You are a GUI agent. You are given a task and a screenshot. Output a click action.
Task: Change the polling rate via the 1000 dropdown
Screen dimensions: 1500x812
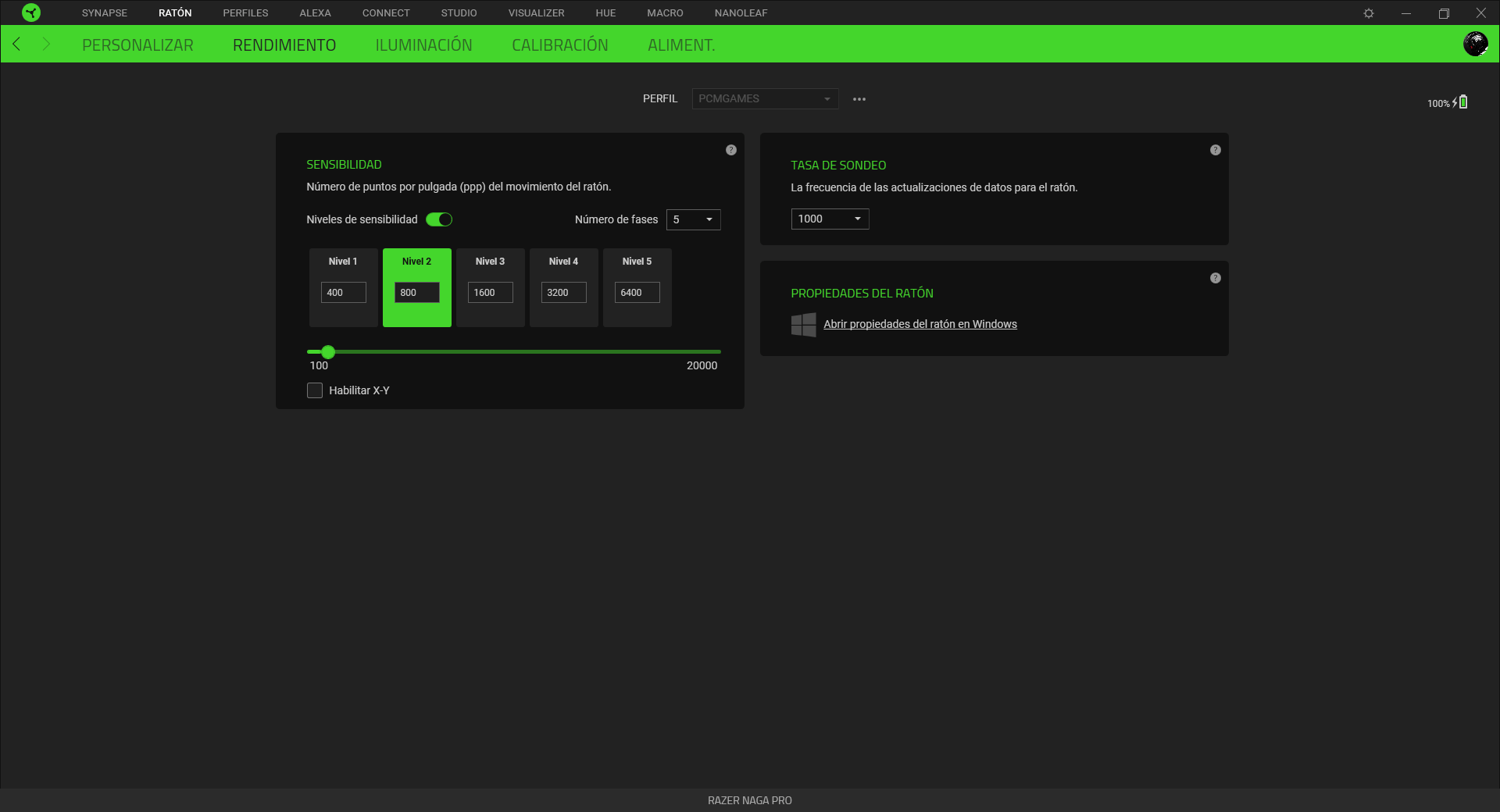tap(830, 219)
